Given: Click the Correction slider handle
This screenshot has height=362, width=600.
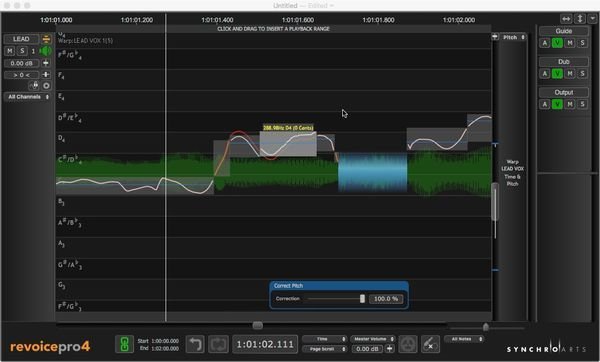Looking at the screenshot, I should coord(362,299).
